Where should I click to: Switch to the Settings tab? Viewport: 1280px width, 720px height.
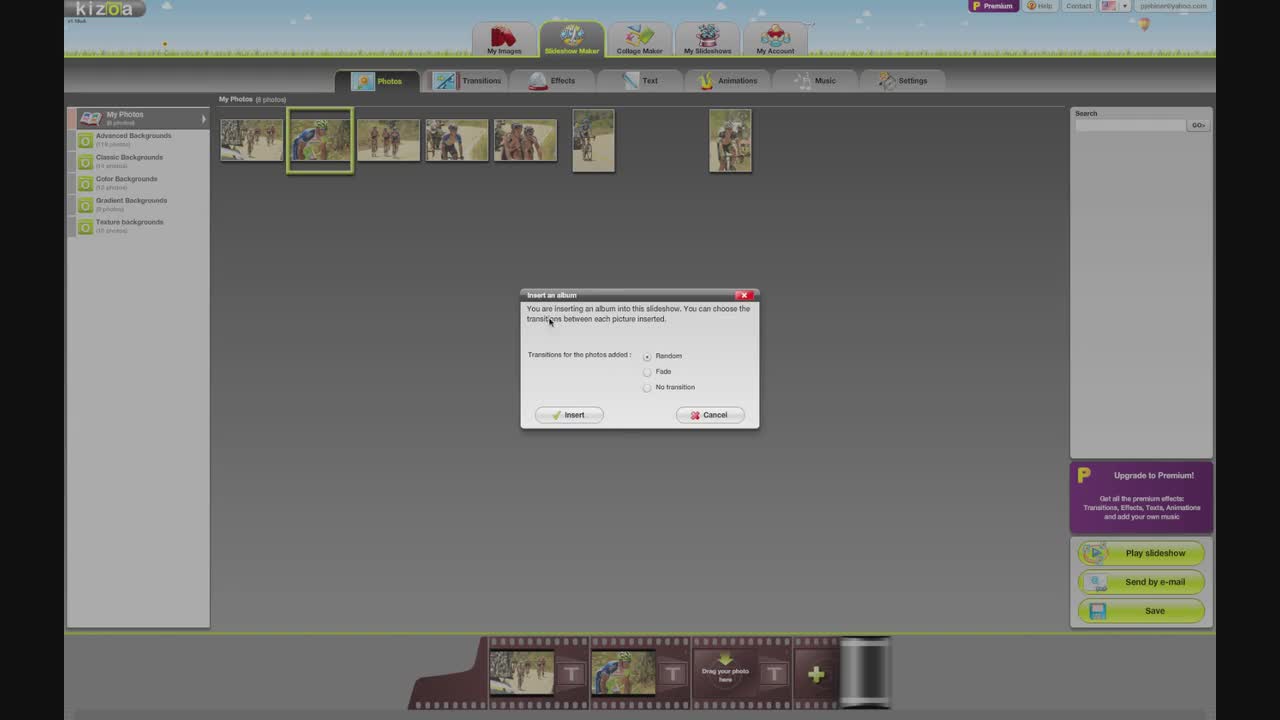903,81
